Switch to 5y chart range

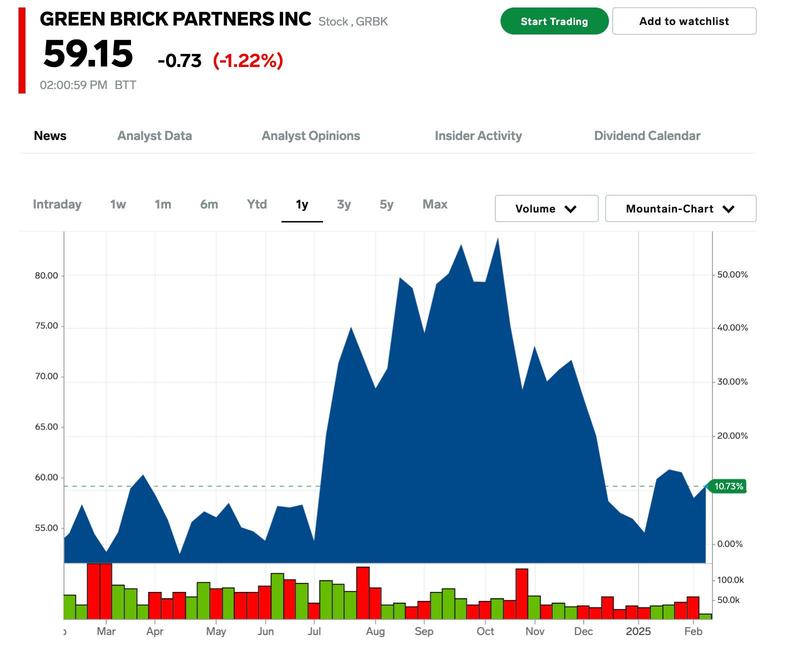click(x=387, y=205)
